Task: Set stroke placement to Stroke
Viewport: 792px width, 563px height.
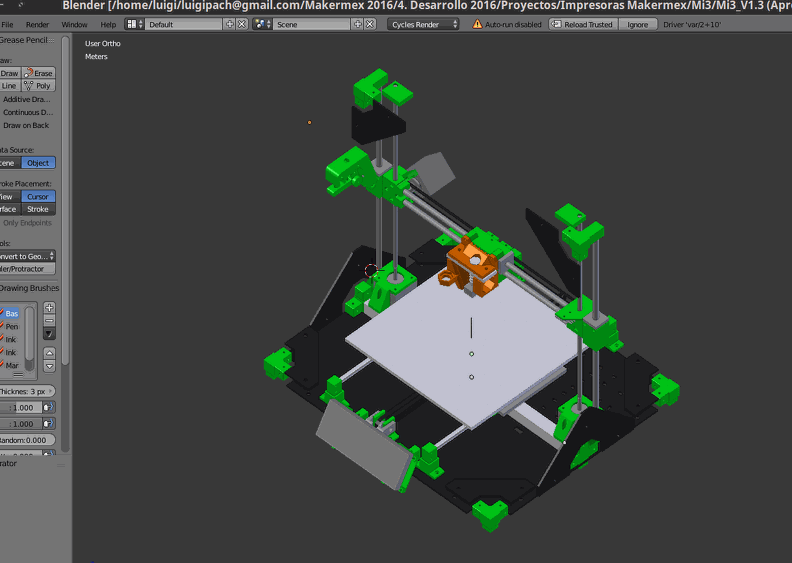Action: tap(38, 209)
